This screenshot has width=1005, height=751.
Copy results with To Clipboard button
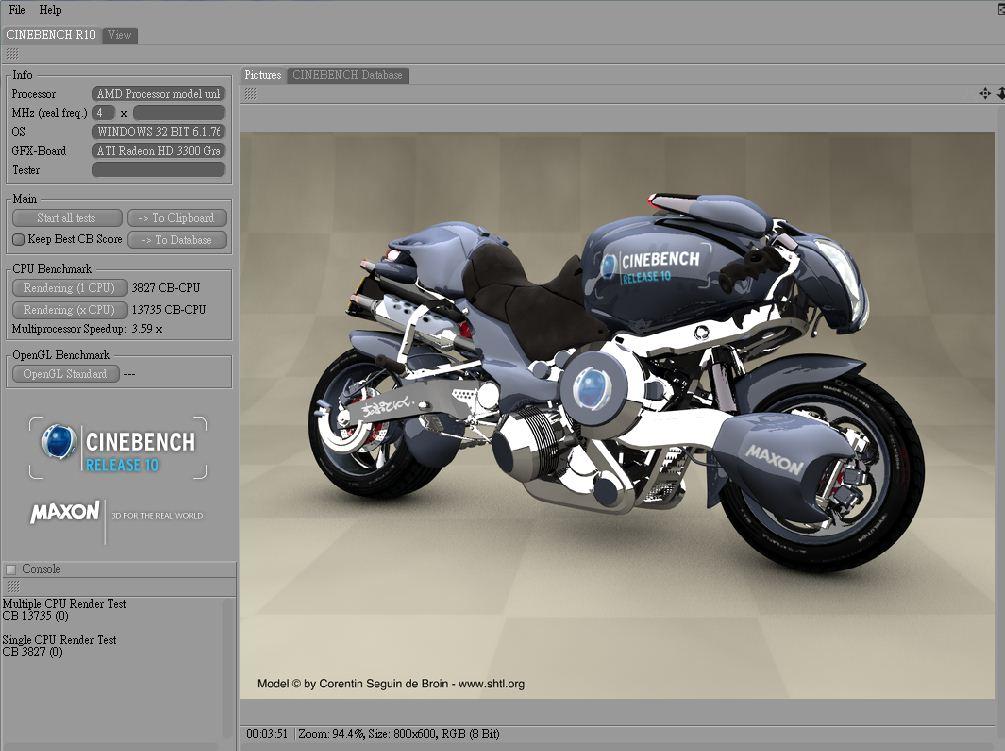(x=177, y=218)
